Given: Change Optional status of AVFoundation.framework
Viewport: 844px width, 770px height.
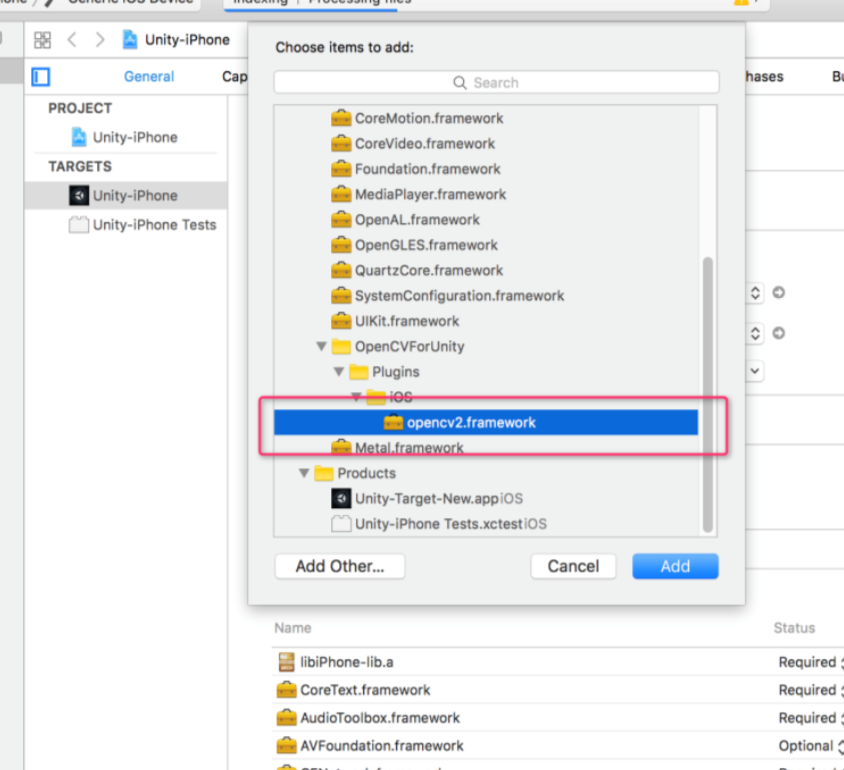Looking at the screenshot, I should 811,746.
